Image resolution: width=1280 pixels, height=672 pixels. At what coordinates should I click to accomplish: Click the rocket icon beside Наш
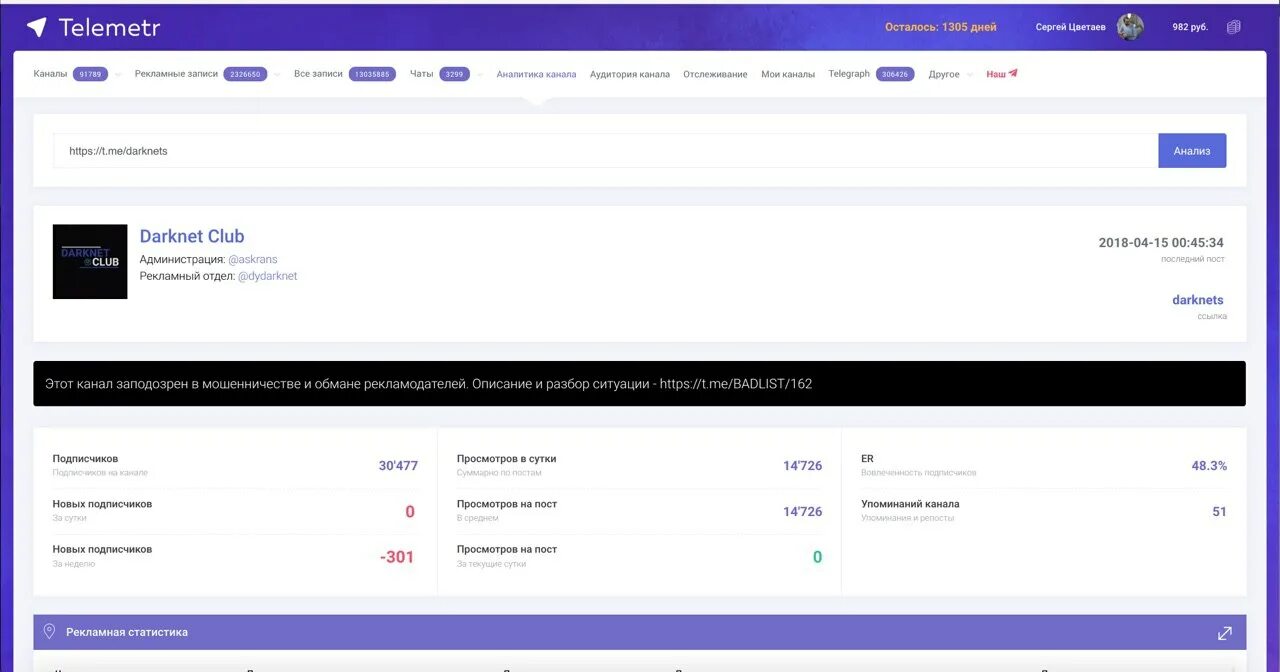click(1013, 73)
